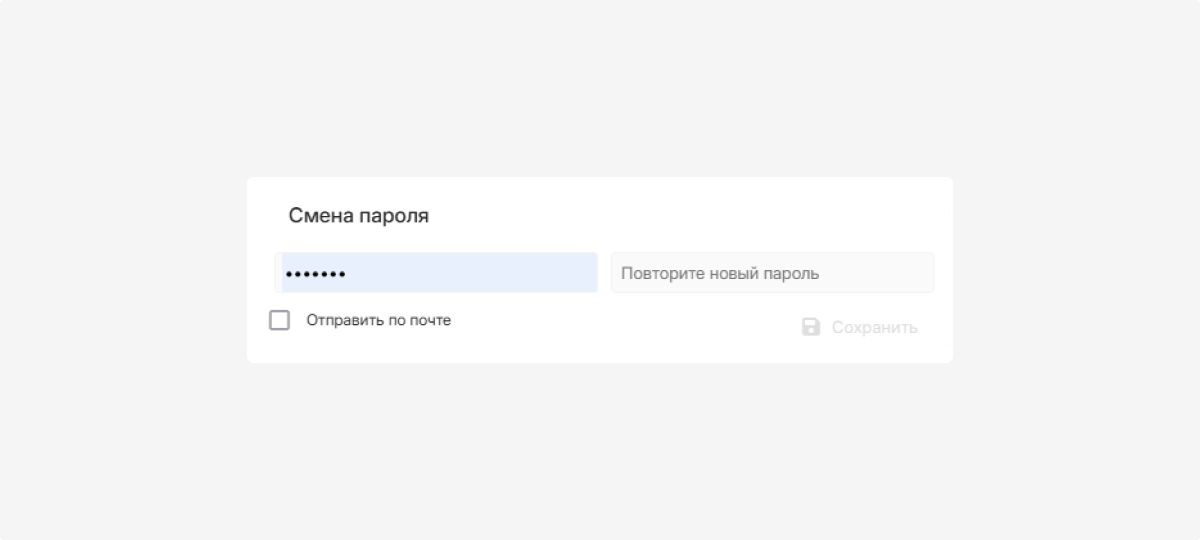Viewport: 1200px width, 540px height.
Task: Click the disk icon beside 'Сохранить'
Action: coord(811,327)
